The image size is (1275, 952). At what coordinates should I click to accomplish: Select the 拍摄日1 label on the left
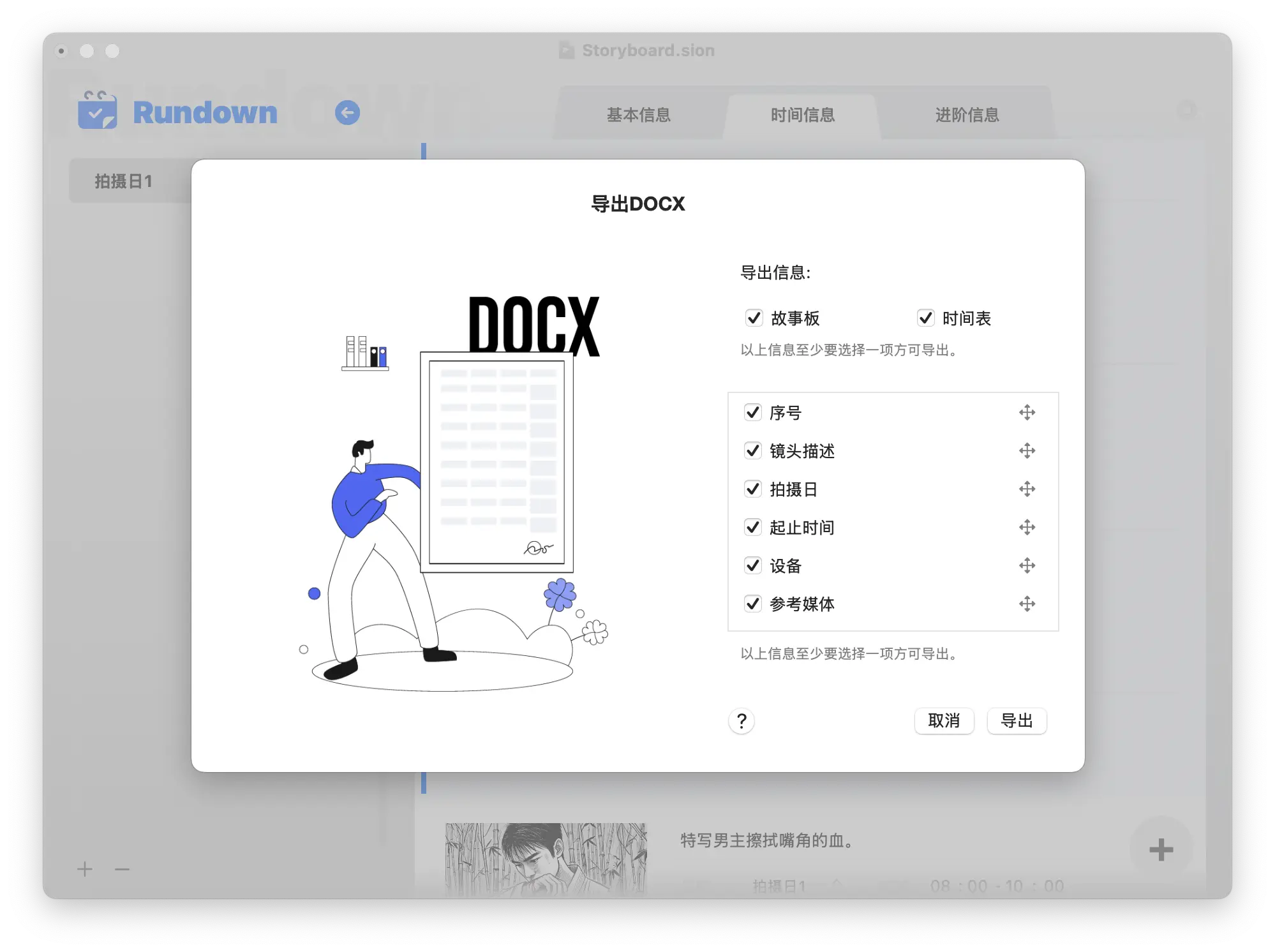point(123,181)
